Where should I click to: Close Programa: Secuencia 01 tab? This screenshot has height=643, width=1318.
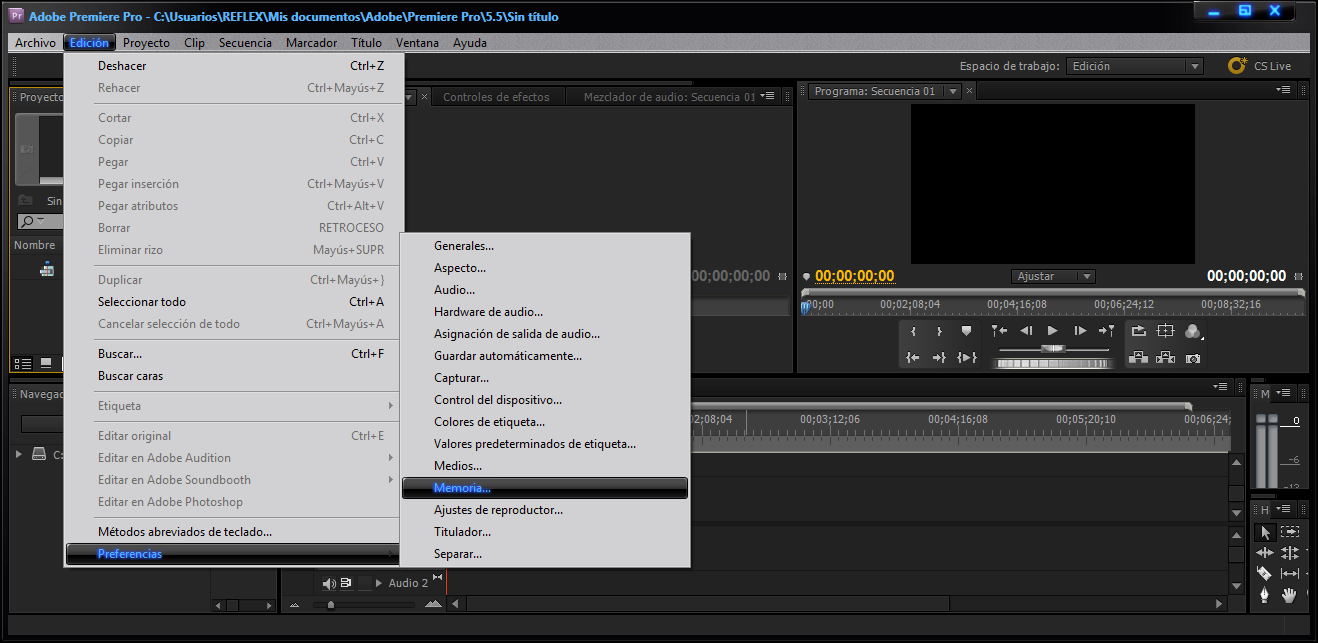tap(970, 91)
